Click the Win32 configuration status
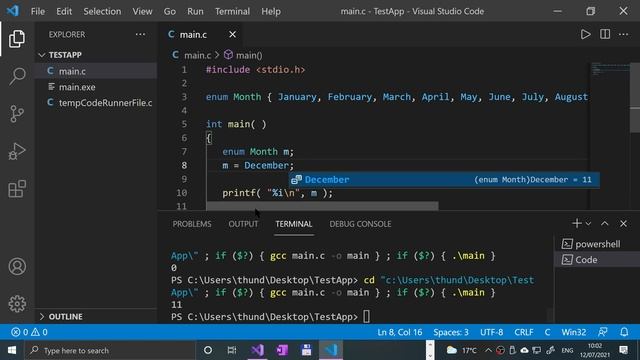 [573, 332]
